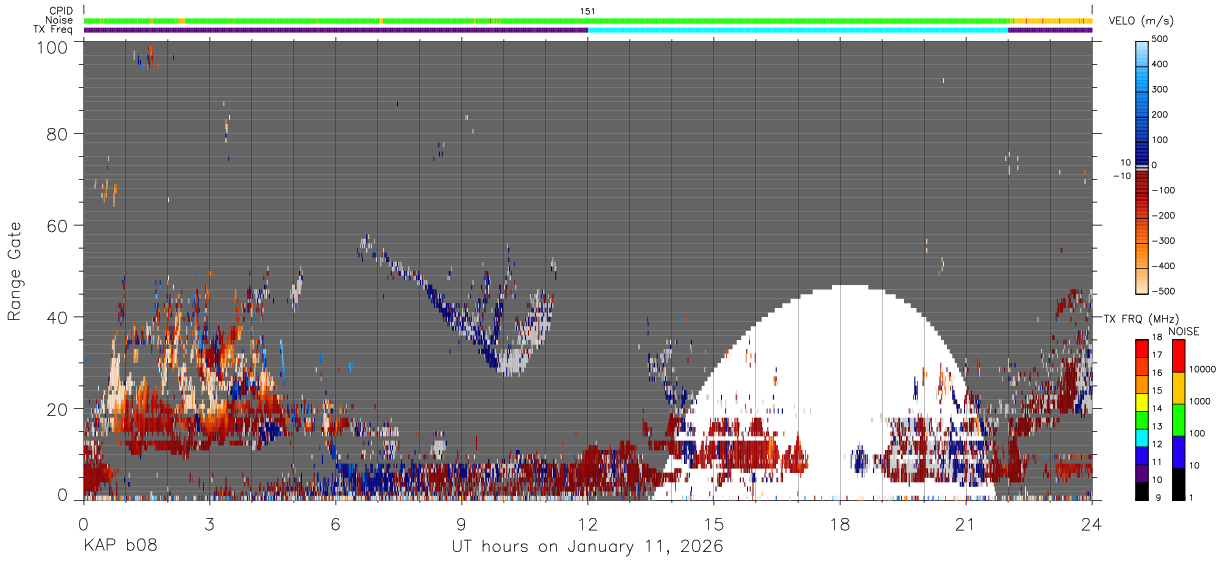The height and width of the screenshot is (567, 1228).
Task: Select the cyan segment of the TX Freq bar
Action: [x=798, y=30]
